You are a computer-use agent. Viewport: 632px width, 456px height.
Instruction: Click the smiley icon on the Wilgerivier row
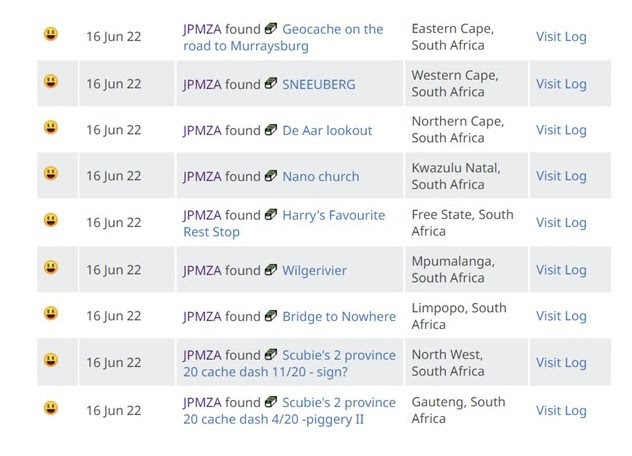(51, 268)
